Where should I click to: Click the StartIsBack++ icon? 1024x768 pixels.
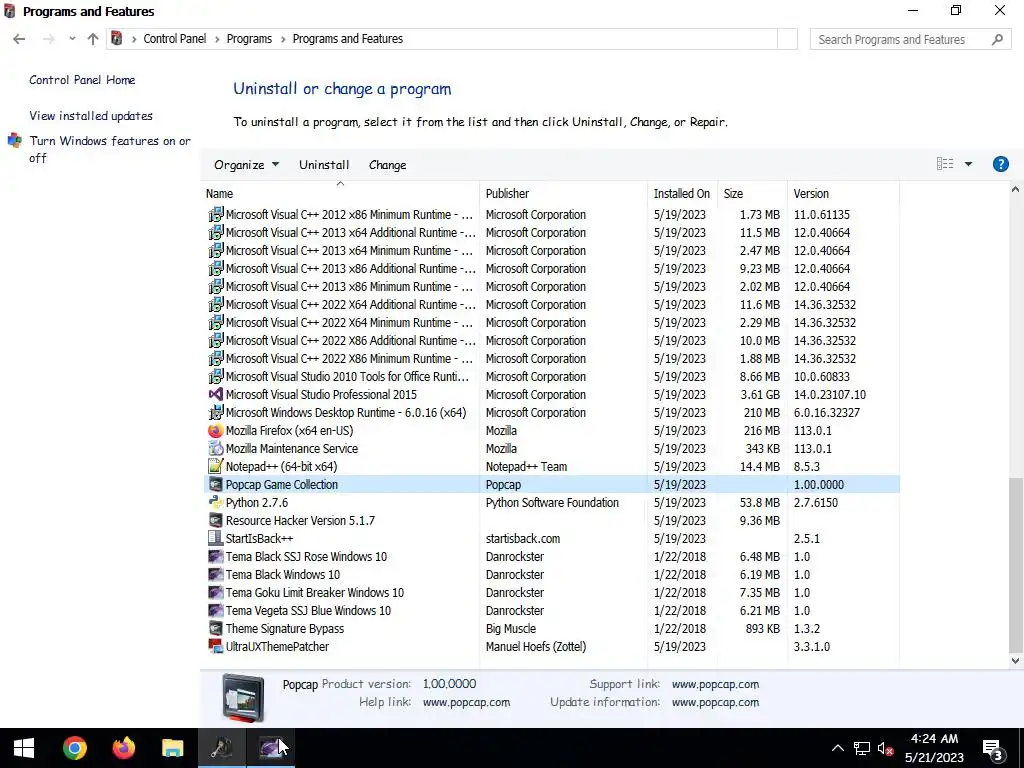pos(216,539)
